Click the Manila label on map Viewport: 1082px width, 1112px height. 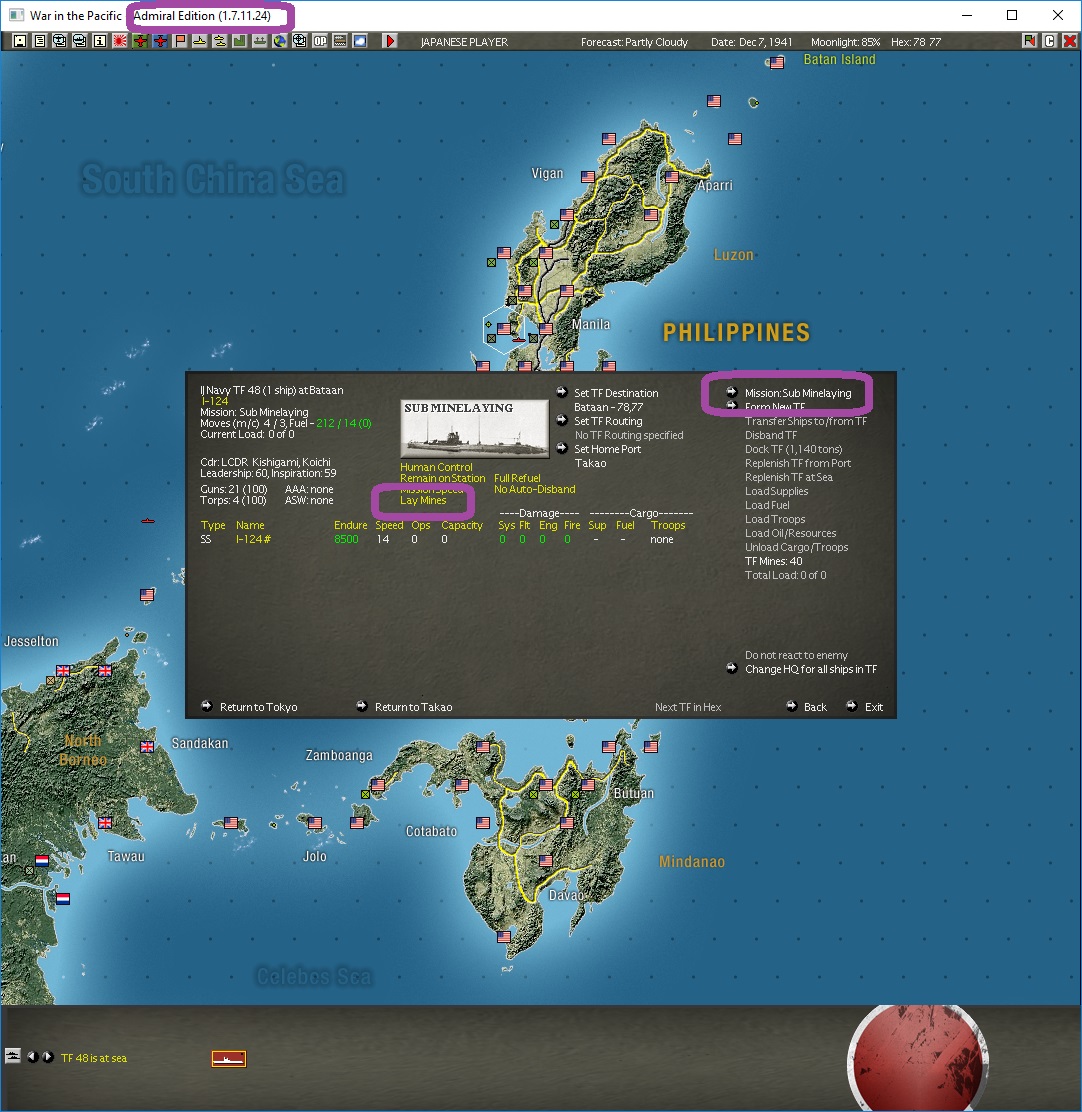click(x=591, y=324)
